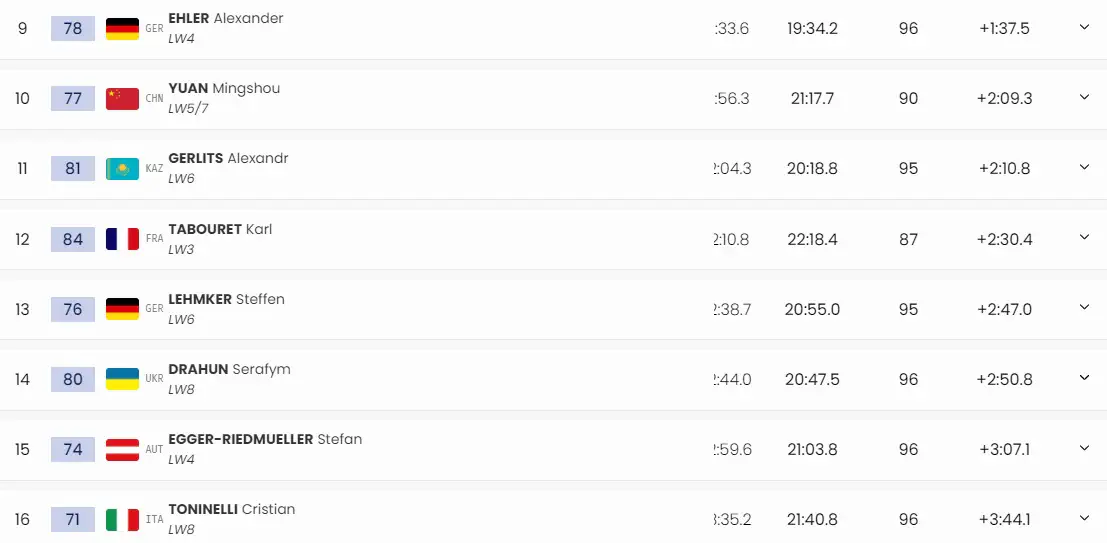Expand details for GERLITS Alexandr
Screen dimensions: 1107x543
1084,167
